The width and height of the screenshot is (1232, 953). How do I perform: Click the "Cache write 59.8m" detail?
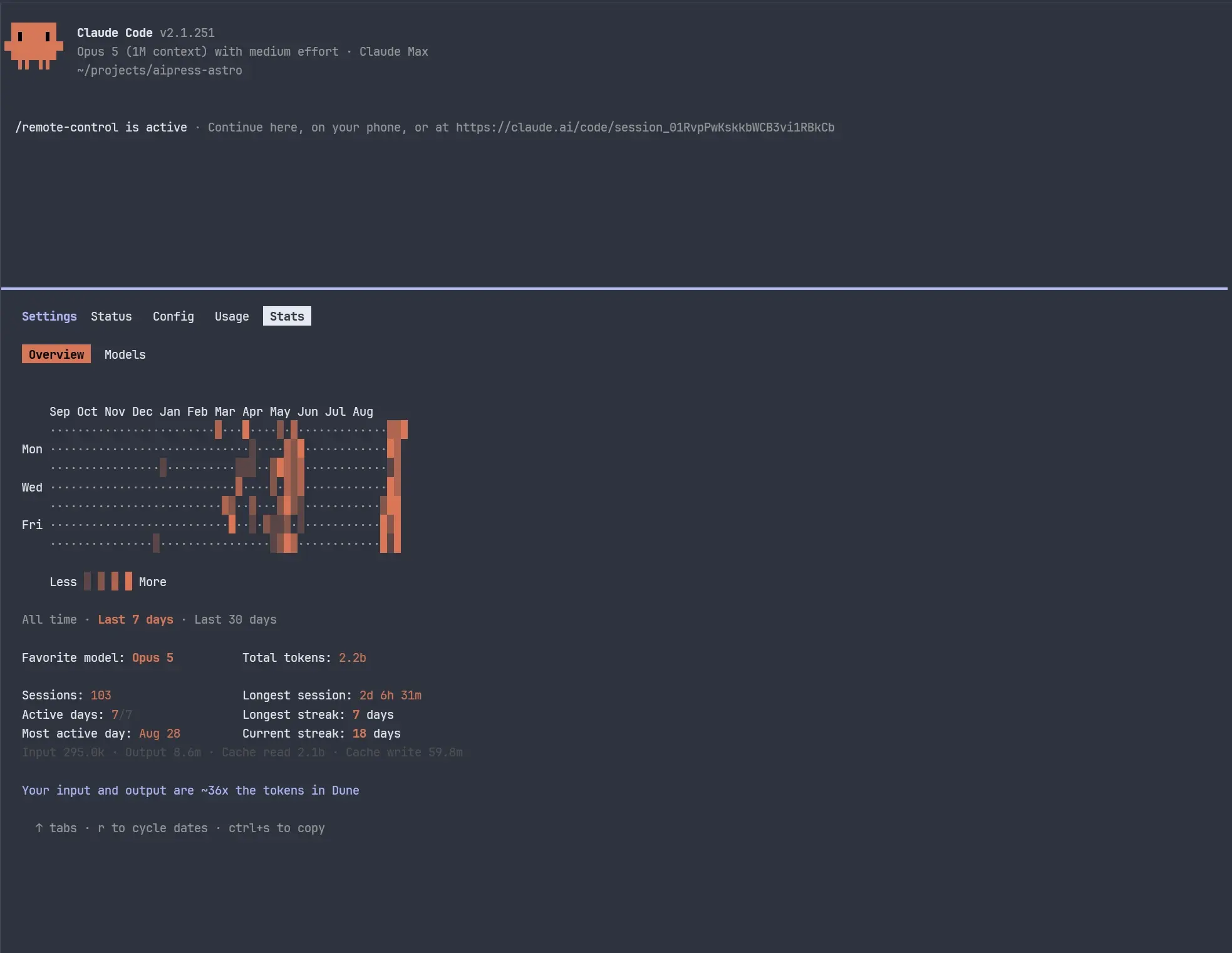[x=404, y=752]
